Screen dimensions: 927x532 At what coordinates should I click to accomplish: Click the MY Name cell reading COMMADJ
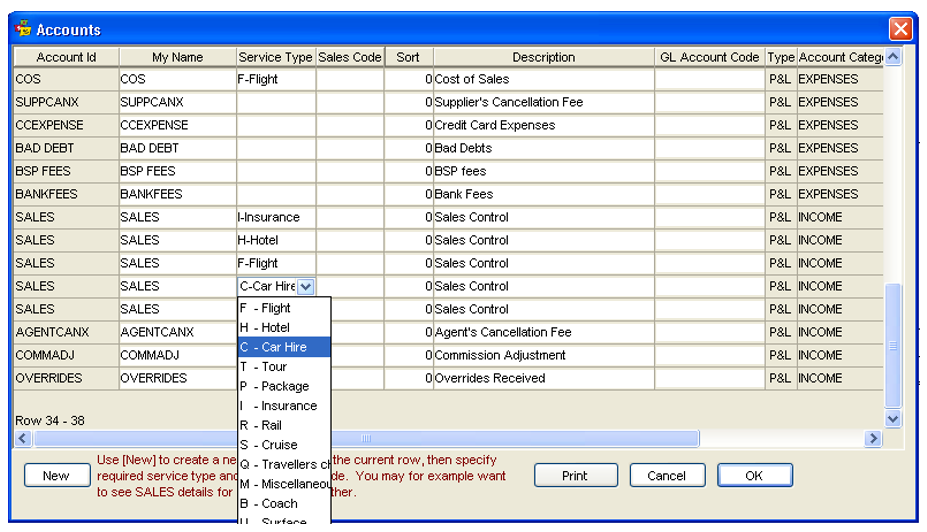177,355
